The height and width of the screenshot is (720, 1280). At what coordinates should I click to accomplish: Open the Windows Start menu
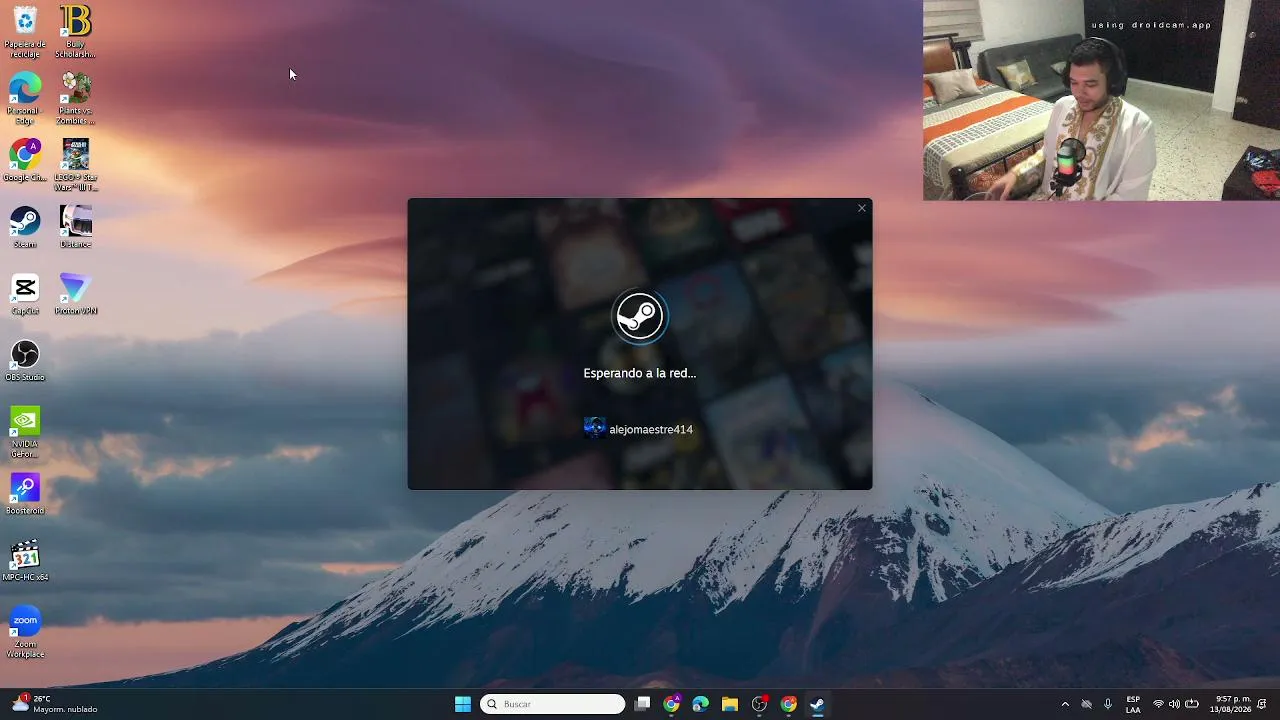[x=463, y=704]
